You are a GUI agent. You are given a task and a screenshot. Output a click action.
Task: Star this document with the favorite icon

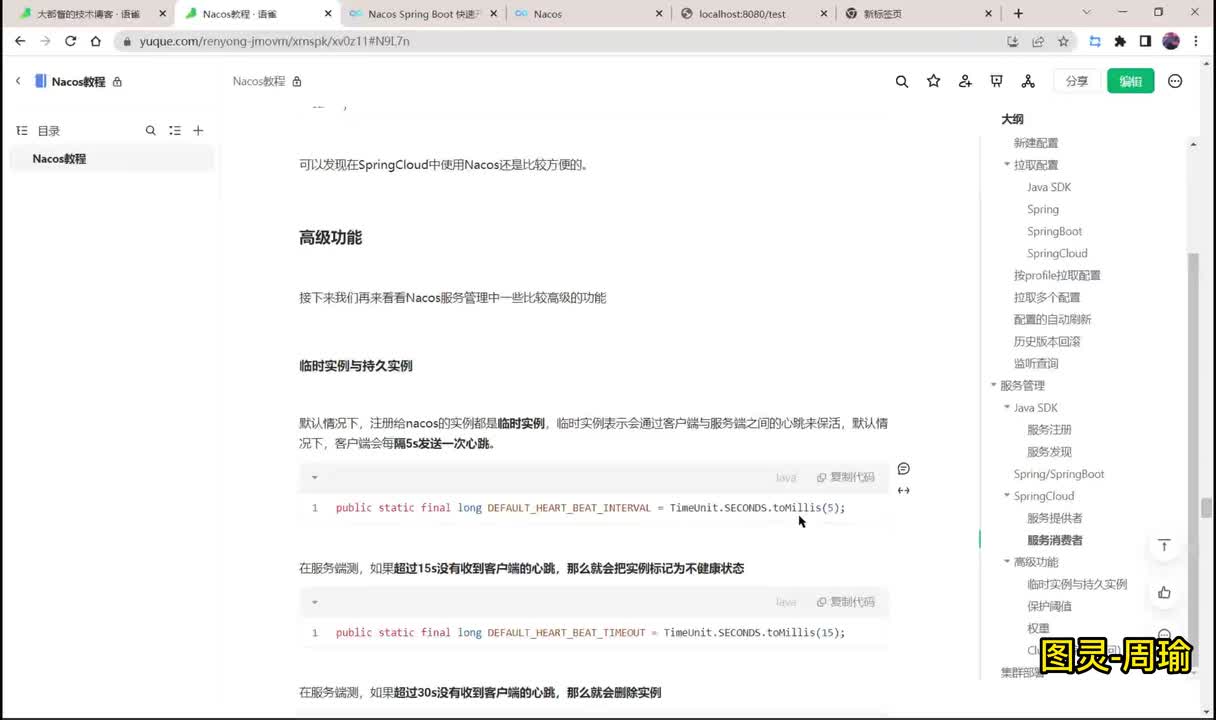click(934, 81)
